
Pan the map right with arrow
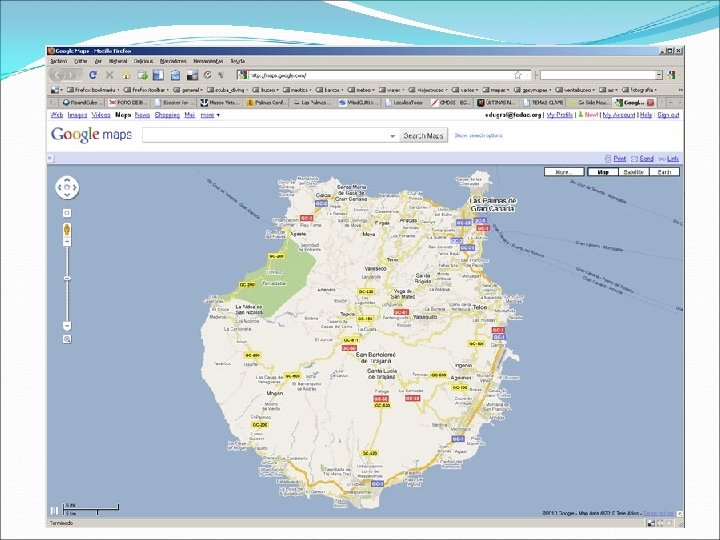point(75,187)
